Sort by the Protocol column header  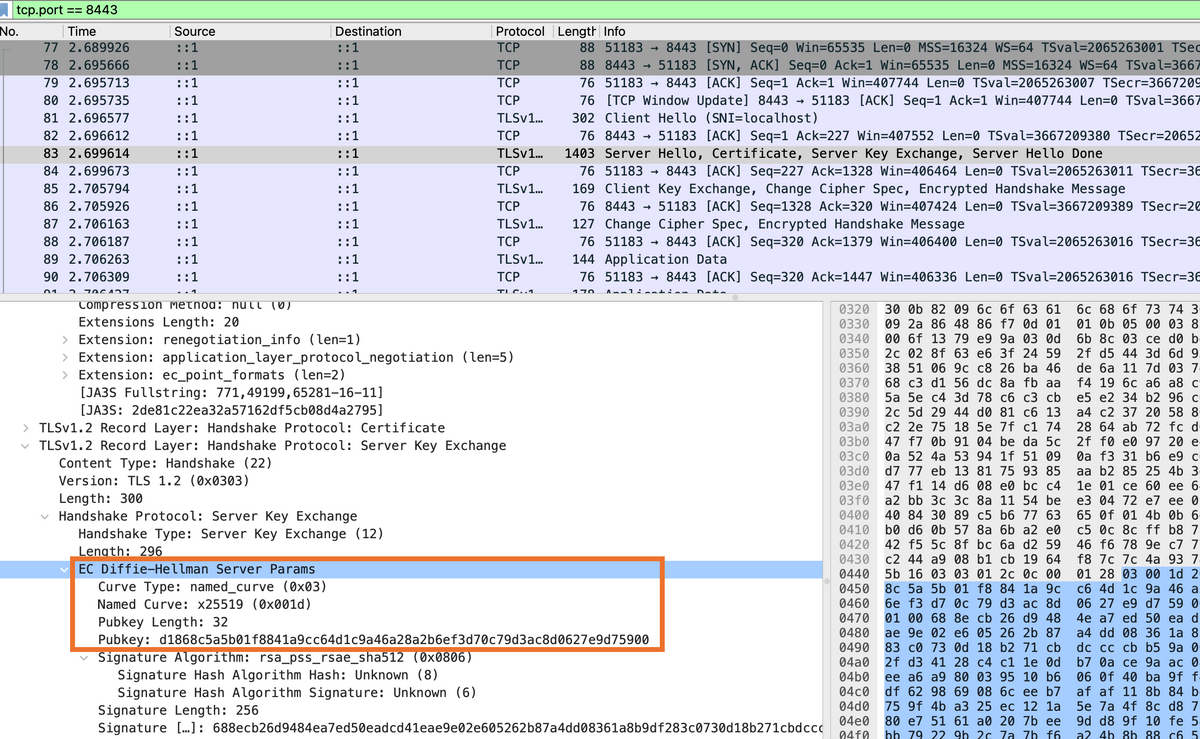pyautogui.click(x=522, y=31)
